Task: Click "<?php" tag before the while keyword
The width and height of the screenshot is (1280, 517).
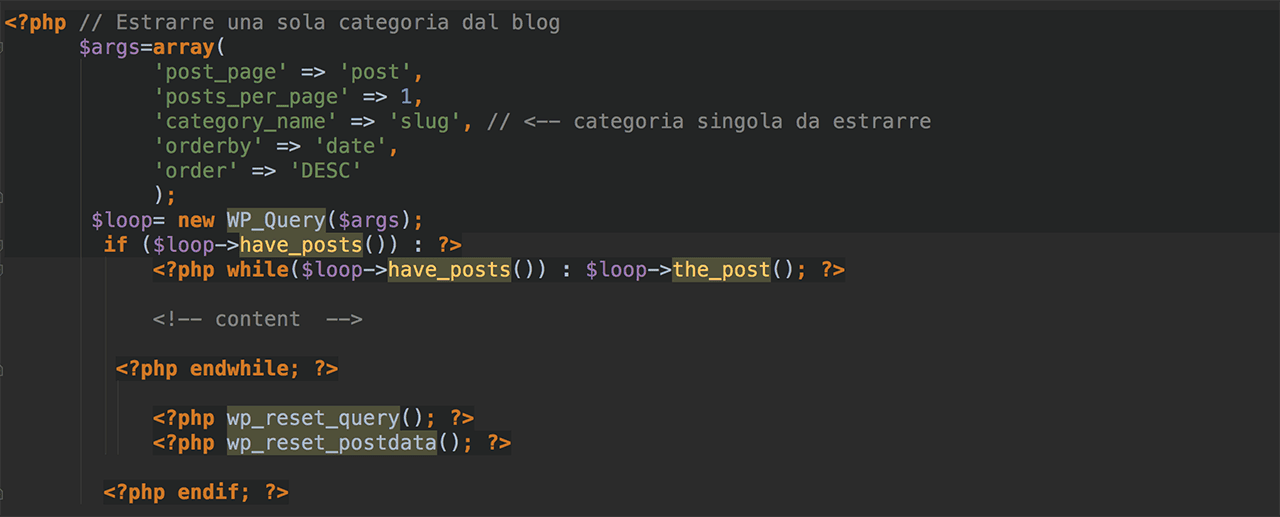Action: (x=184, y=270)
